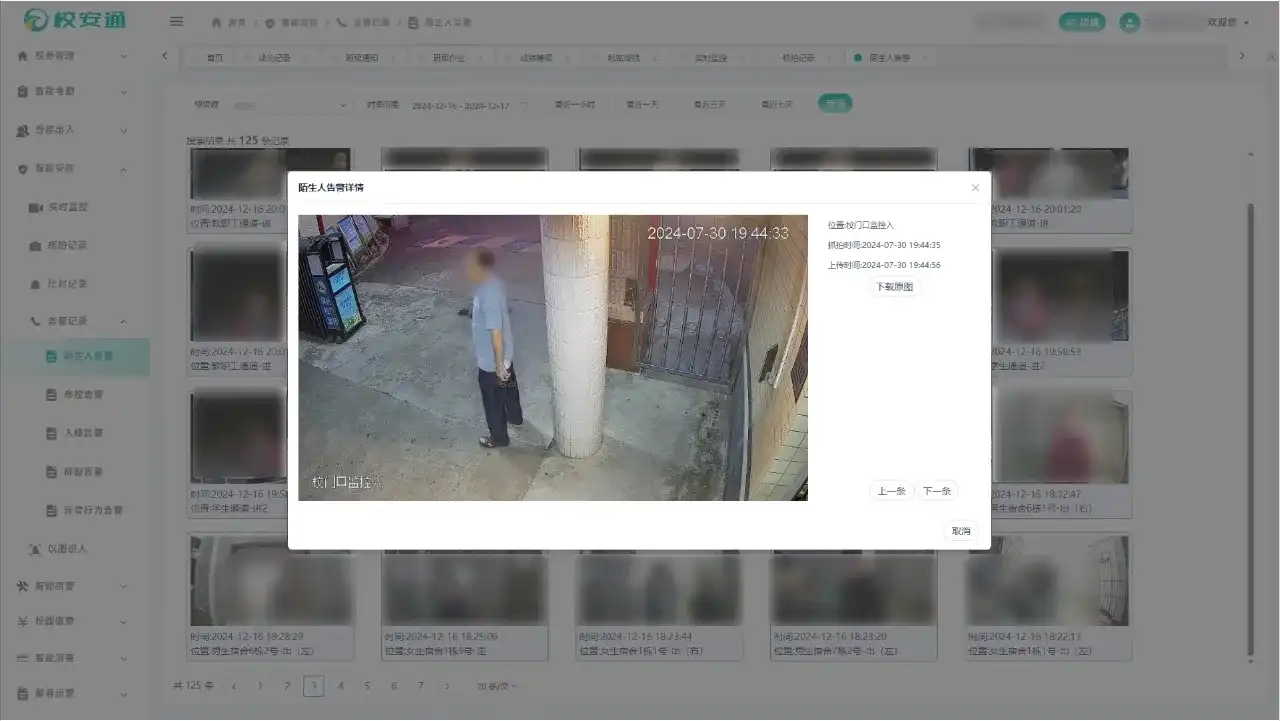Open 实时监控 camera icon in sidebar
The image size is (1280, 721).
(36, 207)
